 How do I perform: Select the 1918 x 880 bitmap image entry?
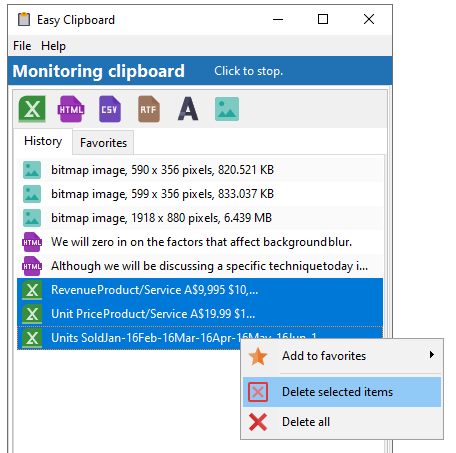[200, 218]
